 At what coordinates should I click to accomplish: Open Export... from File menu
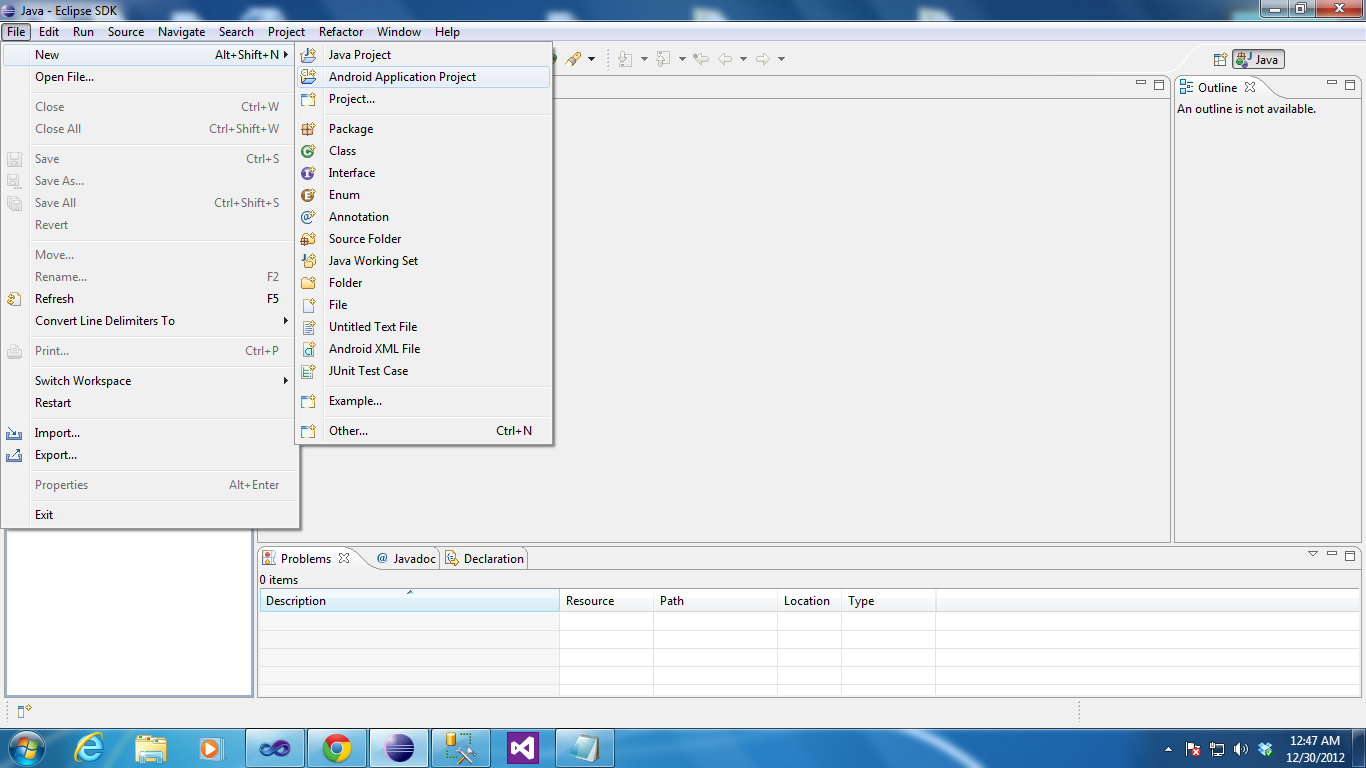click(150, 455)
